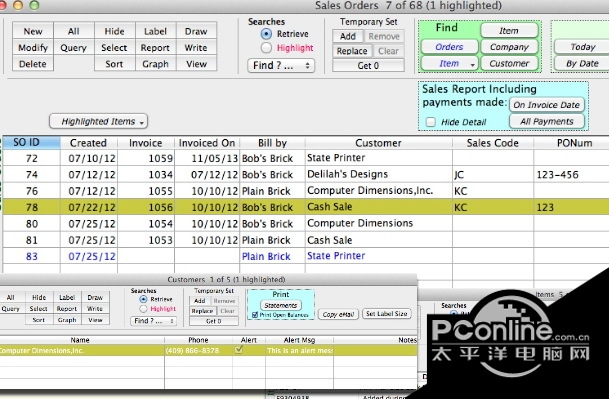Image resolution: width=609 pixels, height=399 pixels.
Task: Click Name column header in Customers window
Action: coord(80,340)
